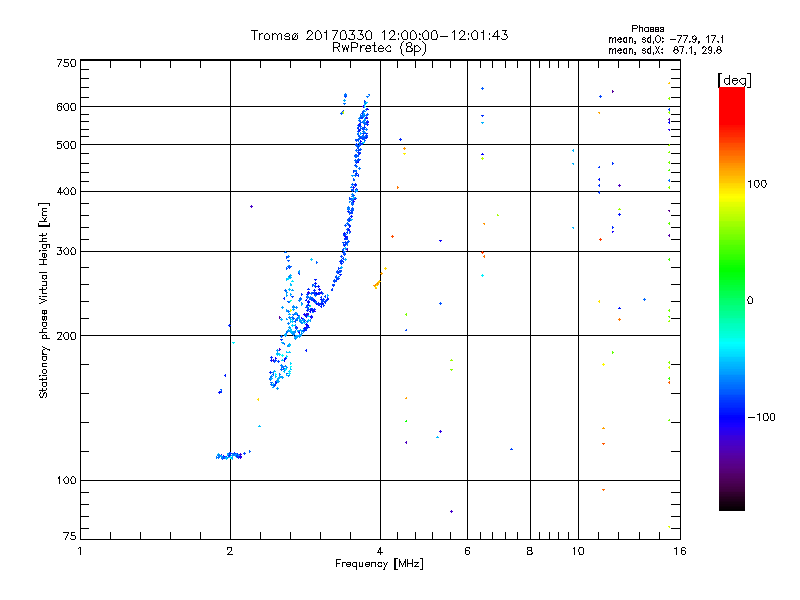
Task: Click the lone purple point near 2.2 MHz, 370 km
Action: [x=251, y=207]
